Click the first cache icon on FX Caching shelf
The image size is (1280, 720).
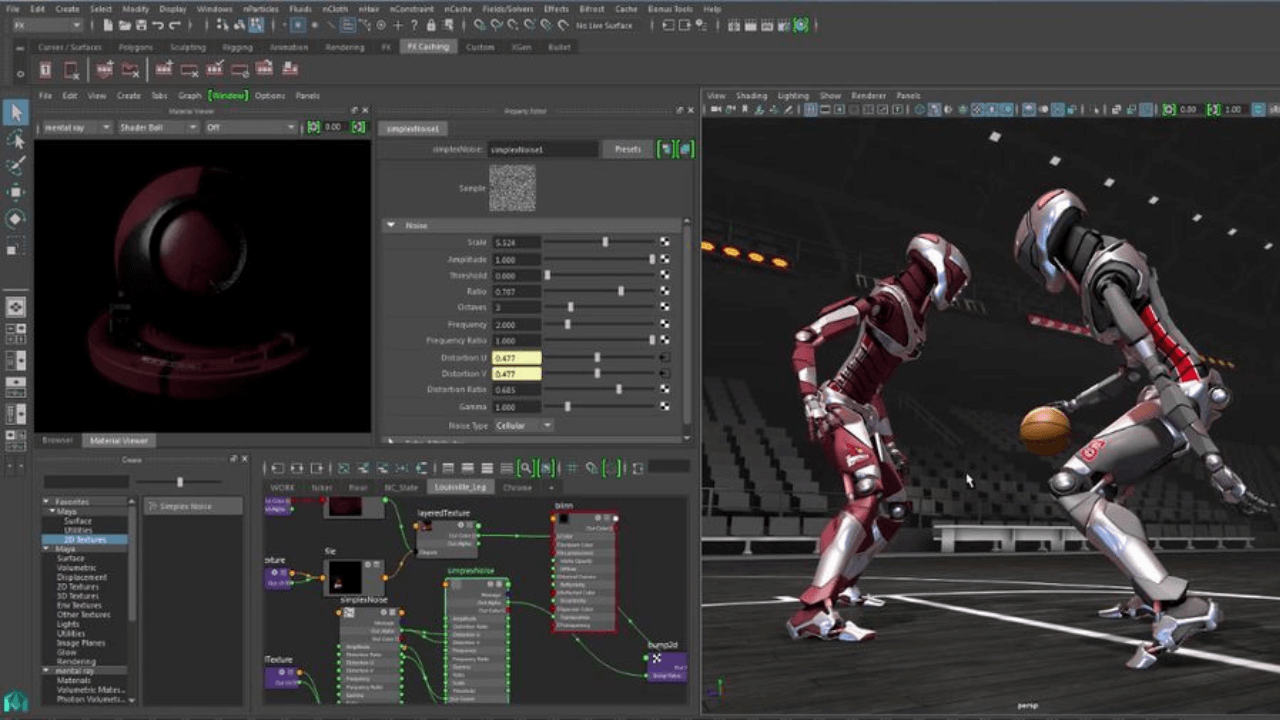click(44, 68)
